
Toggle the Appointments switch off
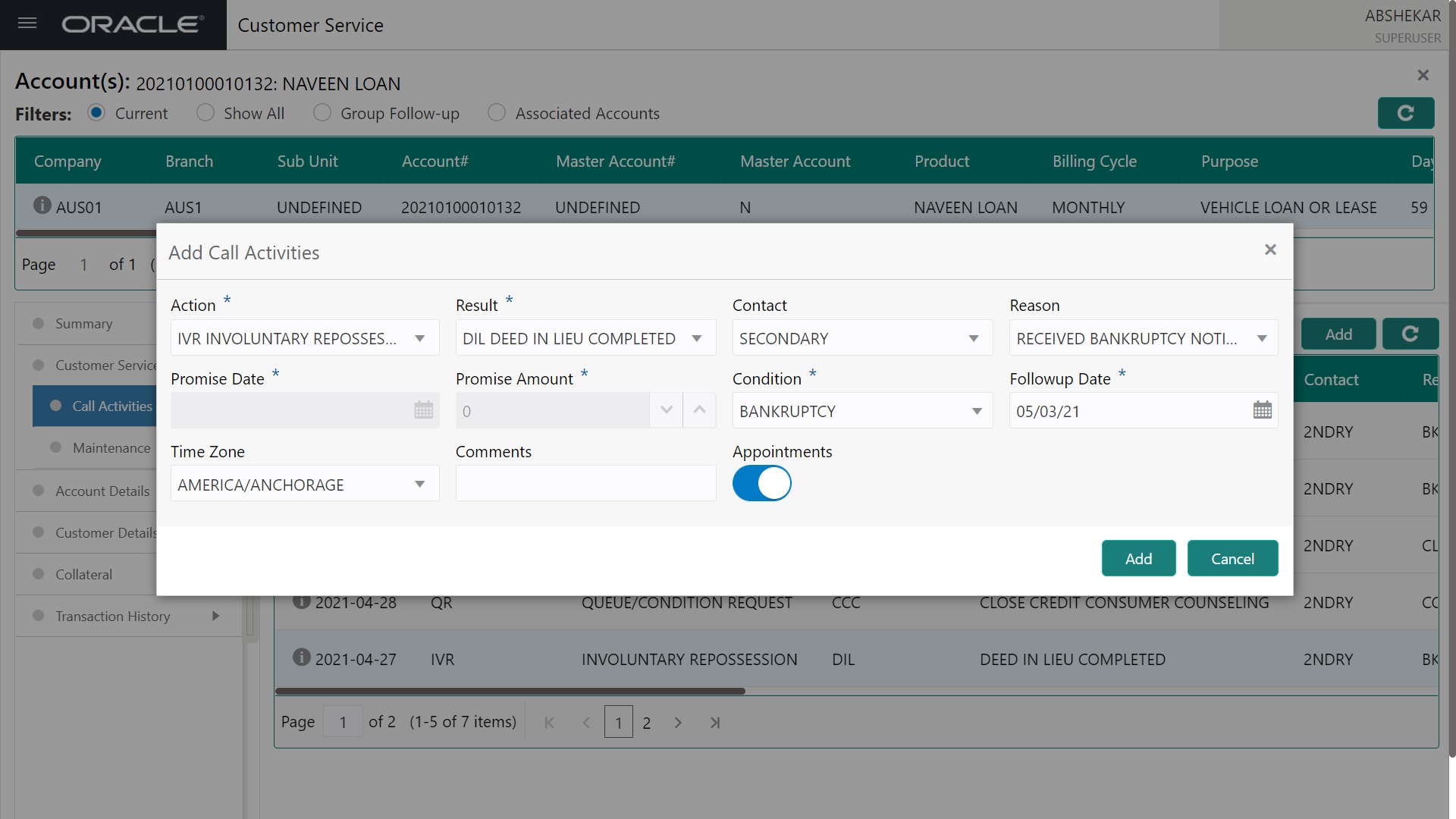pyautogui.click(x=761, y=483)
